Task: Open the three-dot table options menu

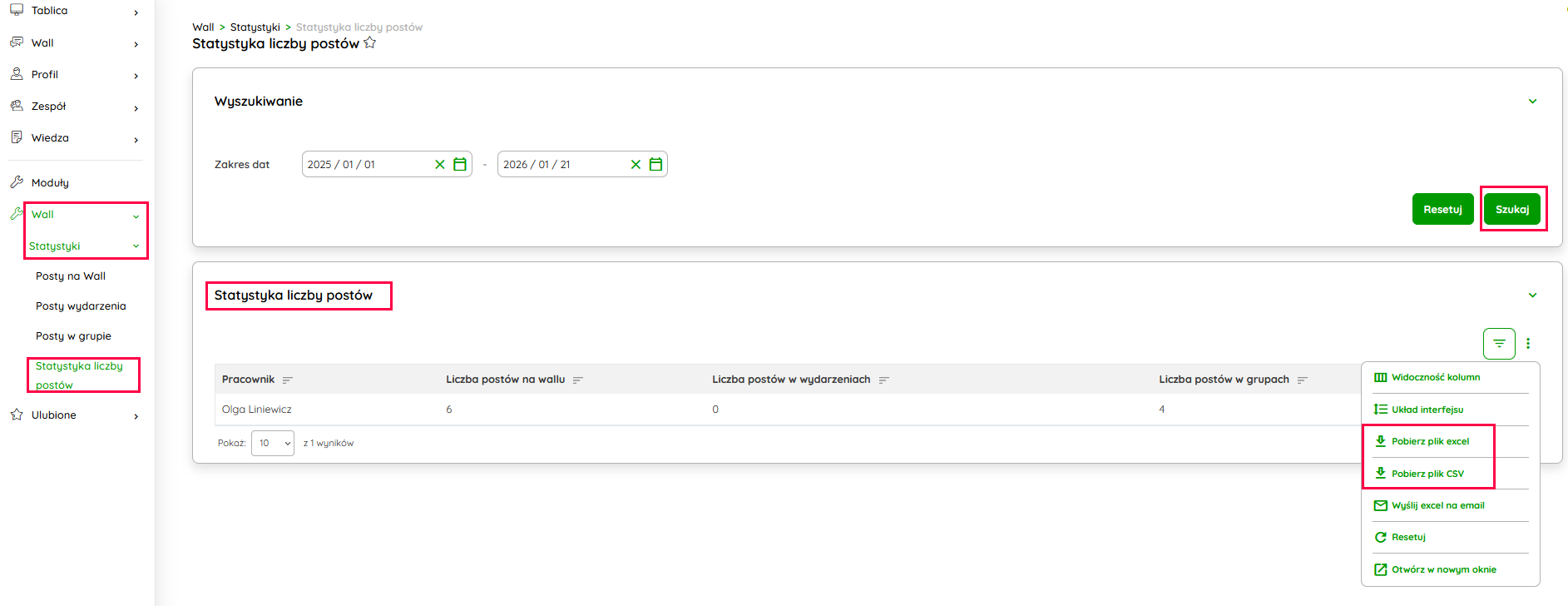Action: [1528, 343]
